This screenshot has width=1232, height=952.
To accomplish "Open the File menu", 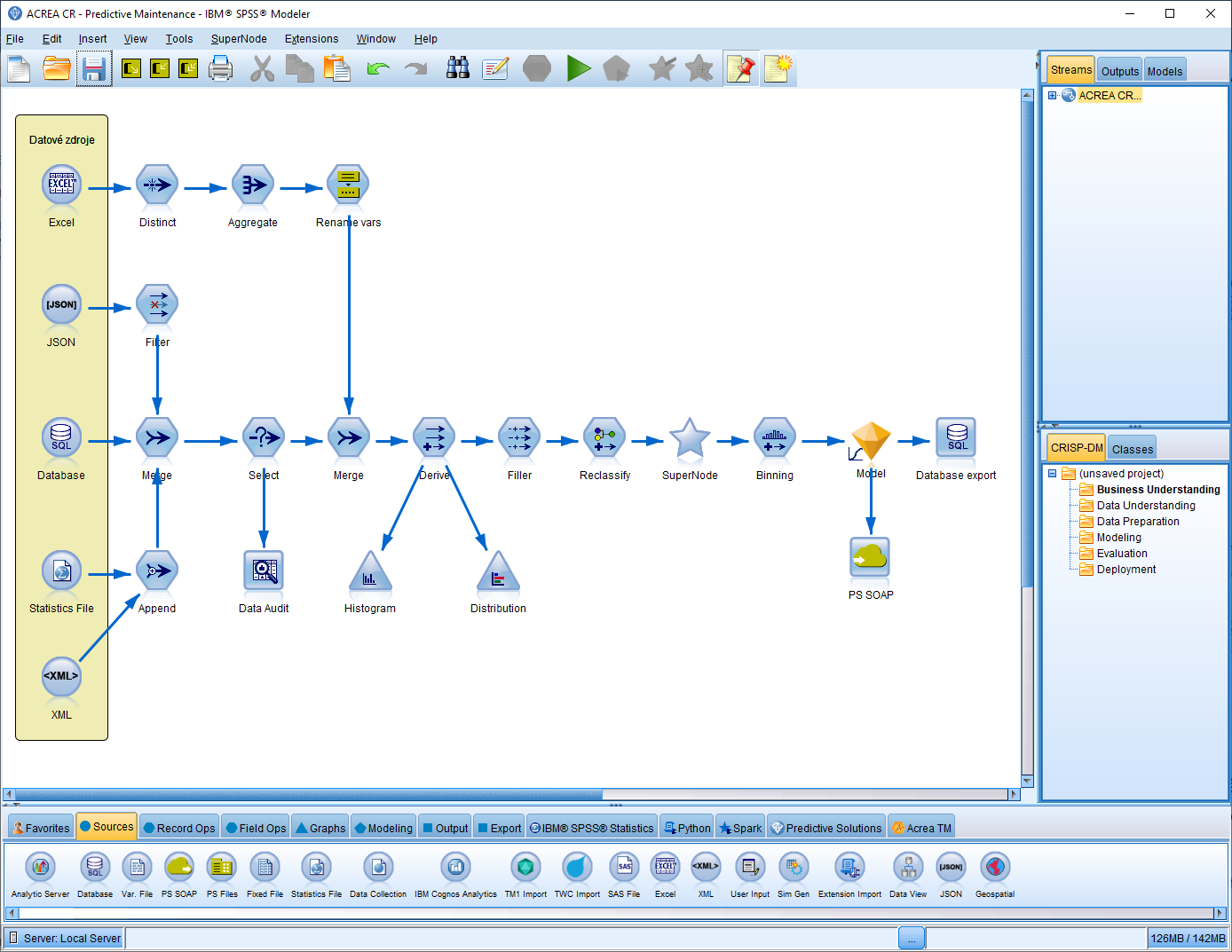I will pos(15,39).
